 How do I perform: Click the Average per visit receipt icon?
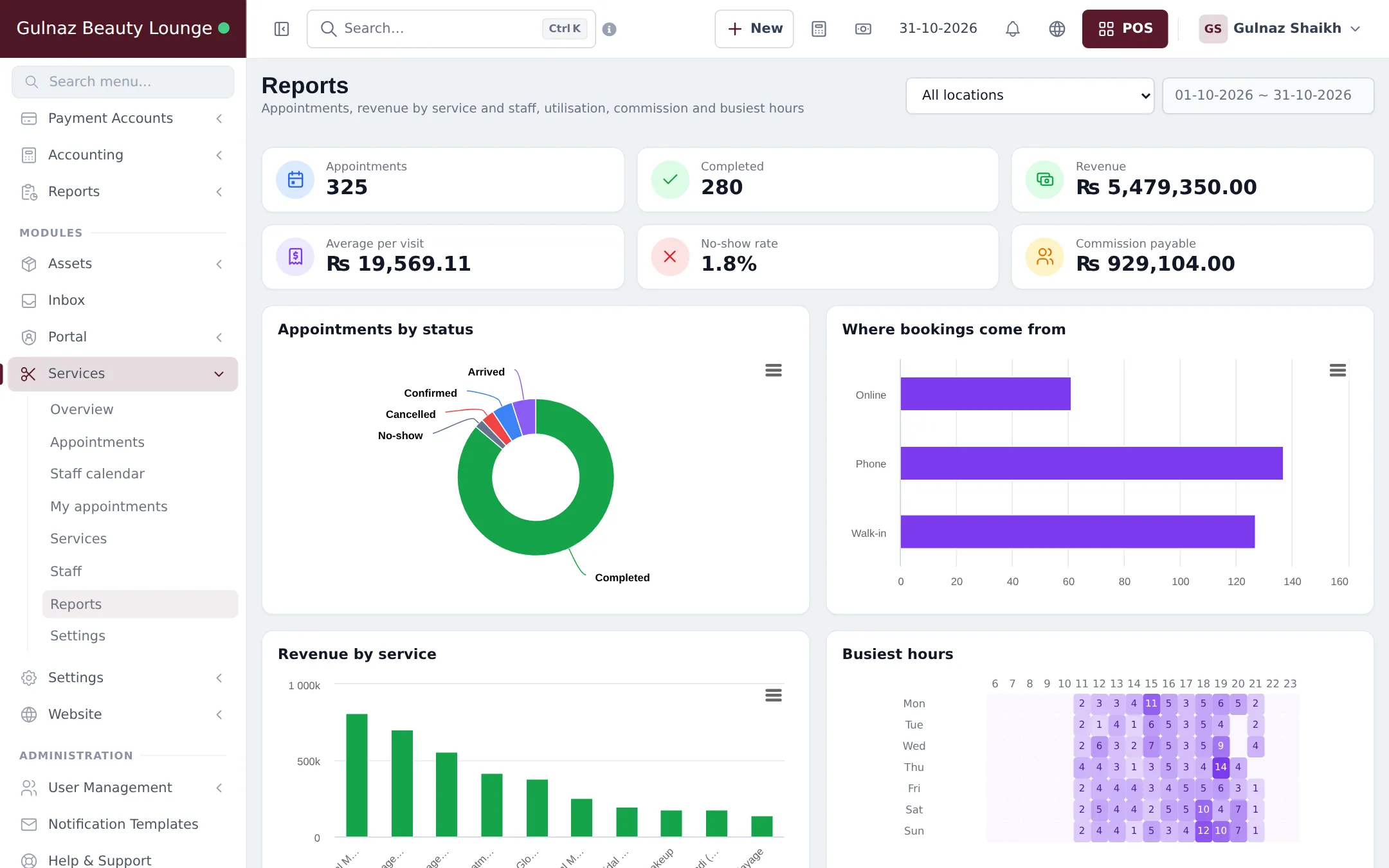[295, 257]
